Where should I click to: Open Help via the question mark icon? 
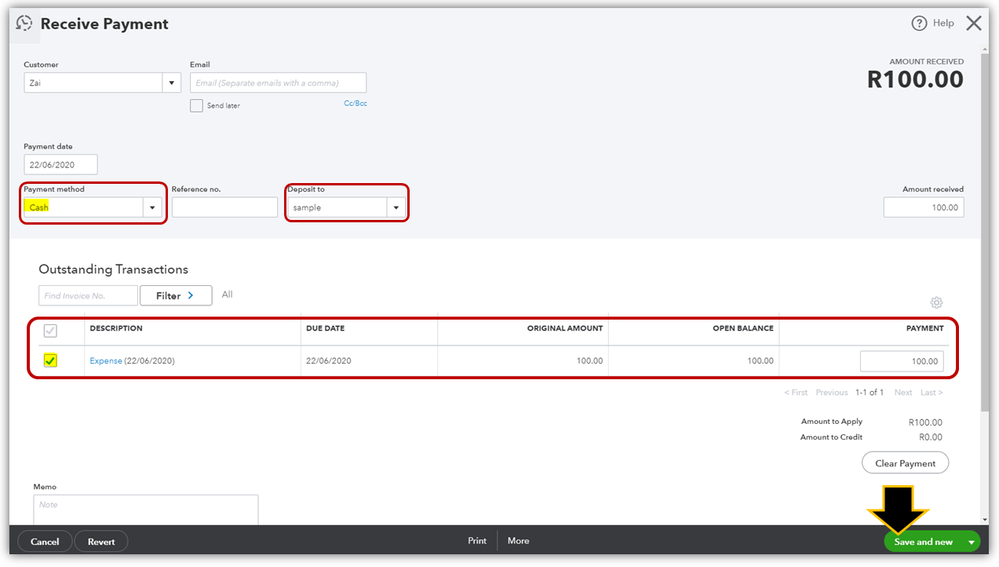tap(919, 24)
